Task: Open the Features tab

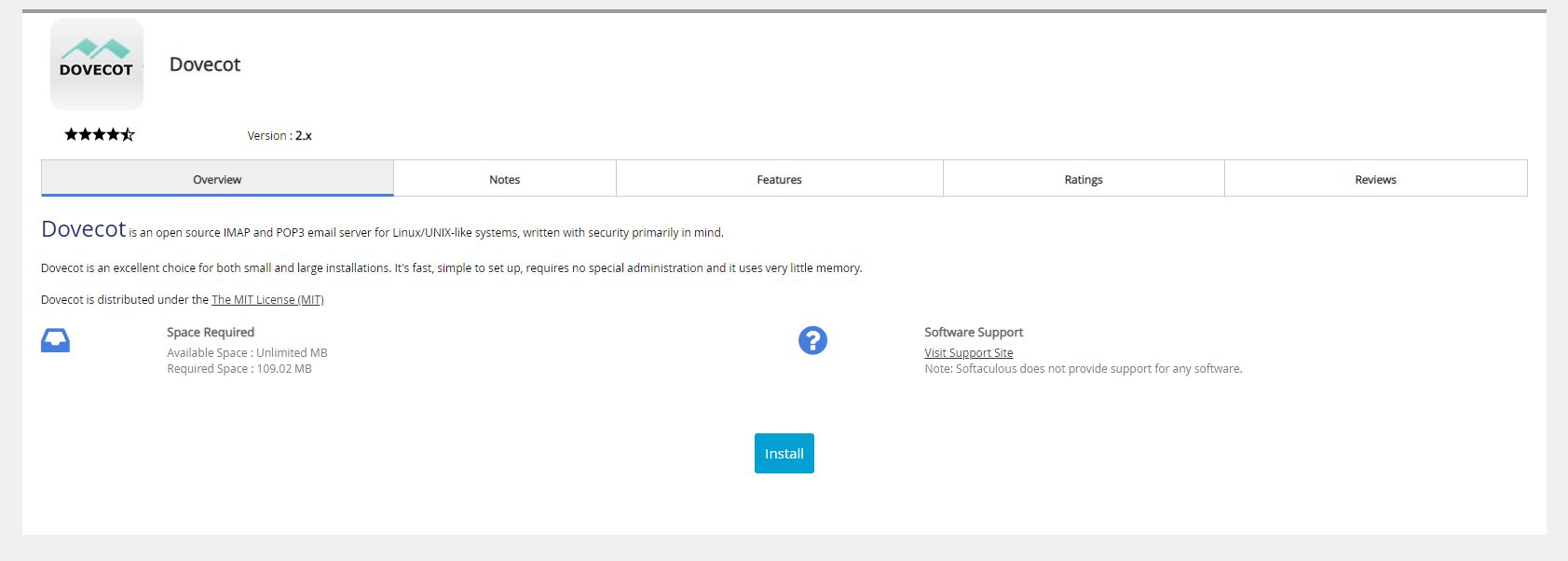Action: coord(780,179)
